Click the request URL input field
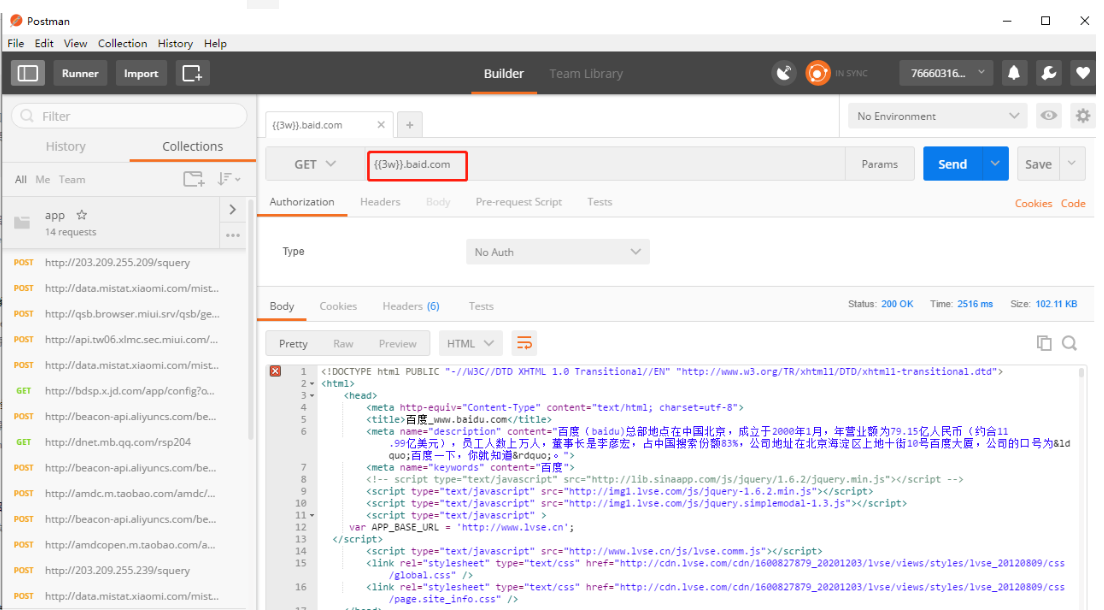This screenshot has width=1104, height=610. click(x=606, y=164)
